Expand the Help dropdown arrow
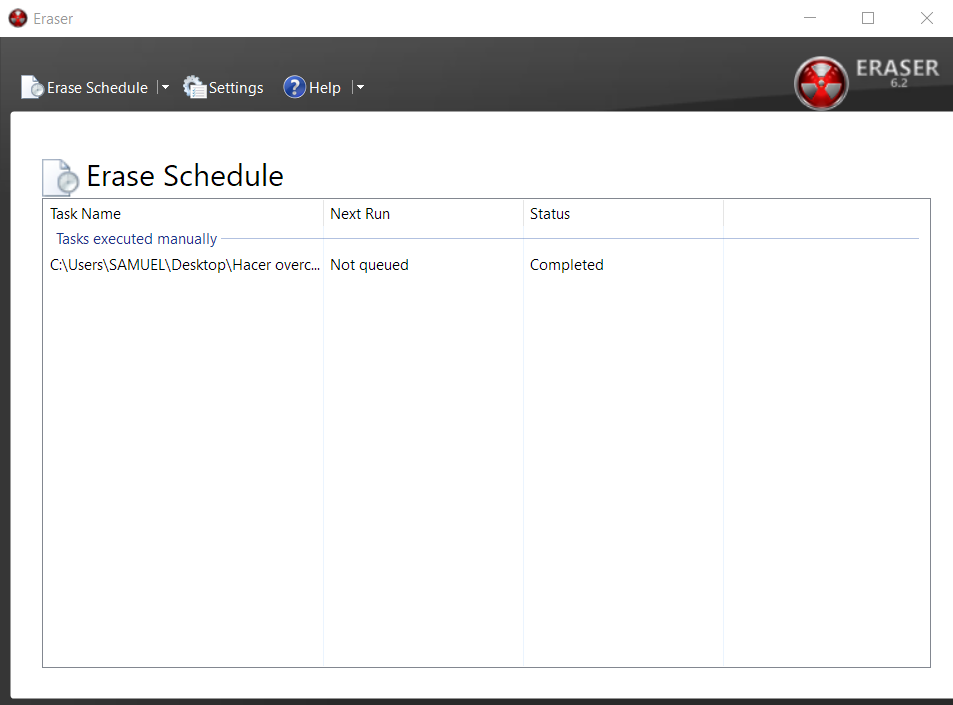Image resolution: width=953 pixels, height=705 pixels. pos(360,88)
